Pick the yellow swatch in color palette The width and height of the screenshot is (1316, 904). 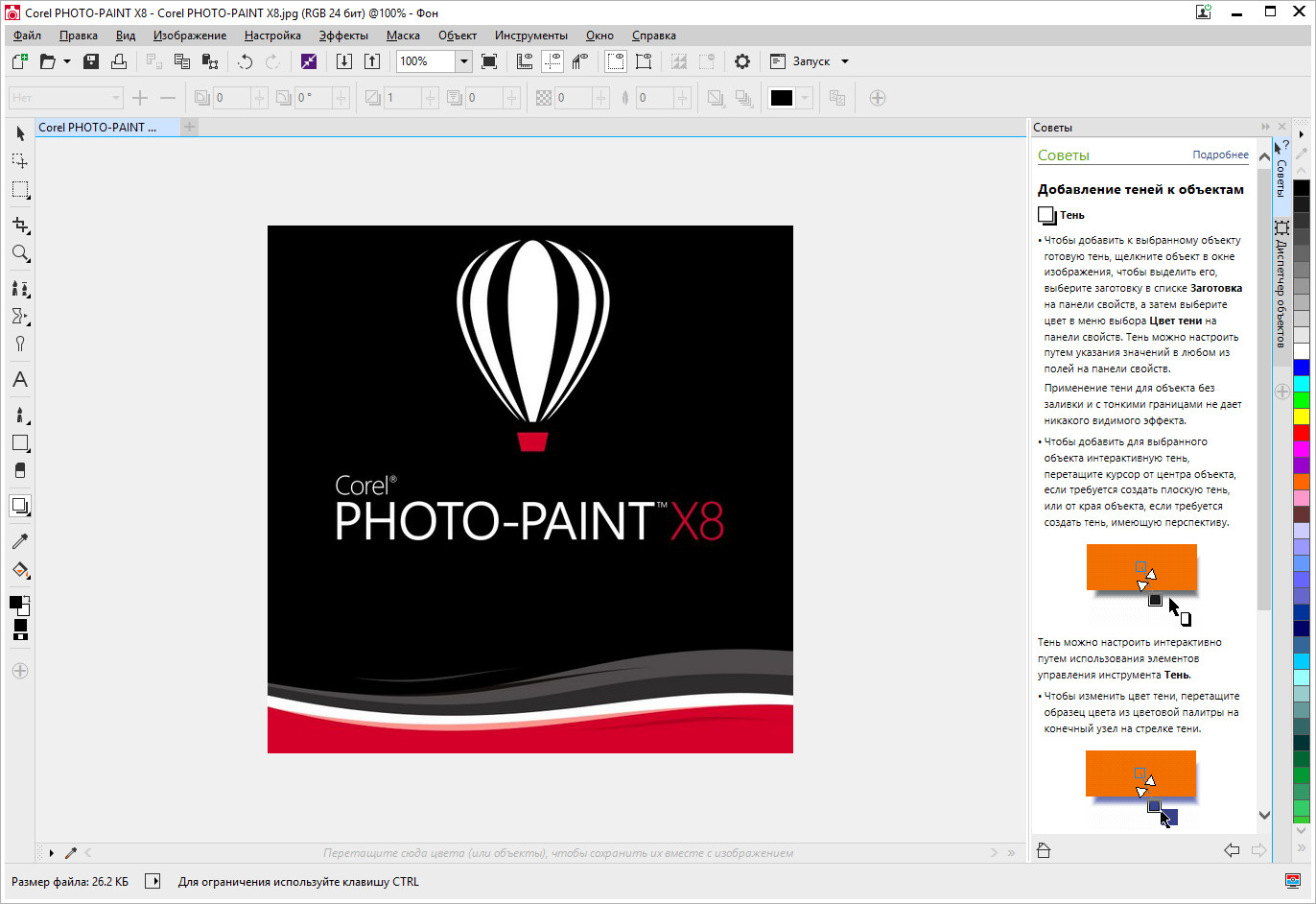pos(1302,416)
